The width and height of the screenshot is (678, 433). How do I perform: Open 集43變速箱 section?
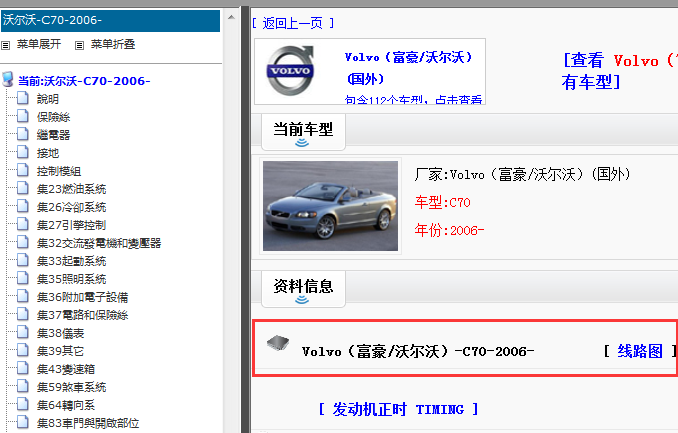(66, 369)
